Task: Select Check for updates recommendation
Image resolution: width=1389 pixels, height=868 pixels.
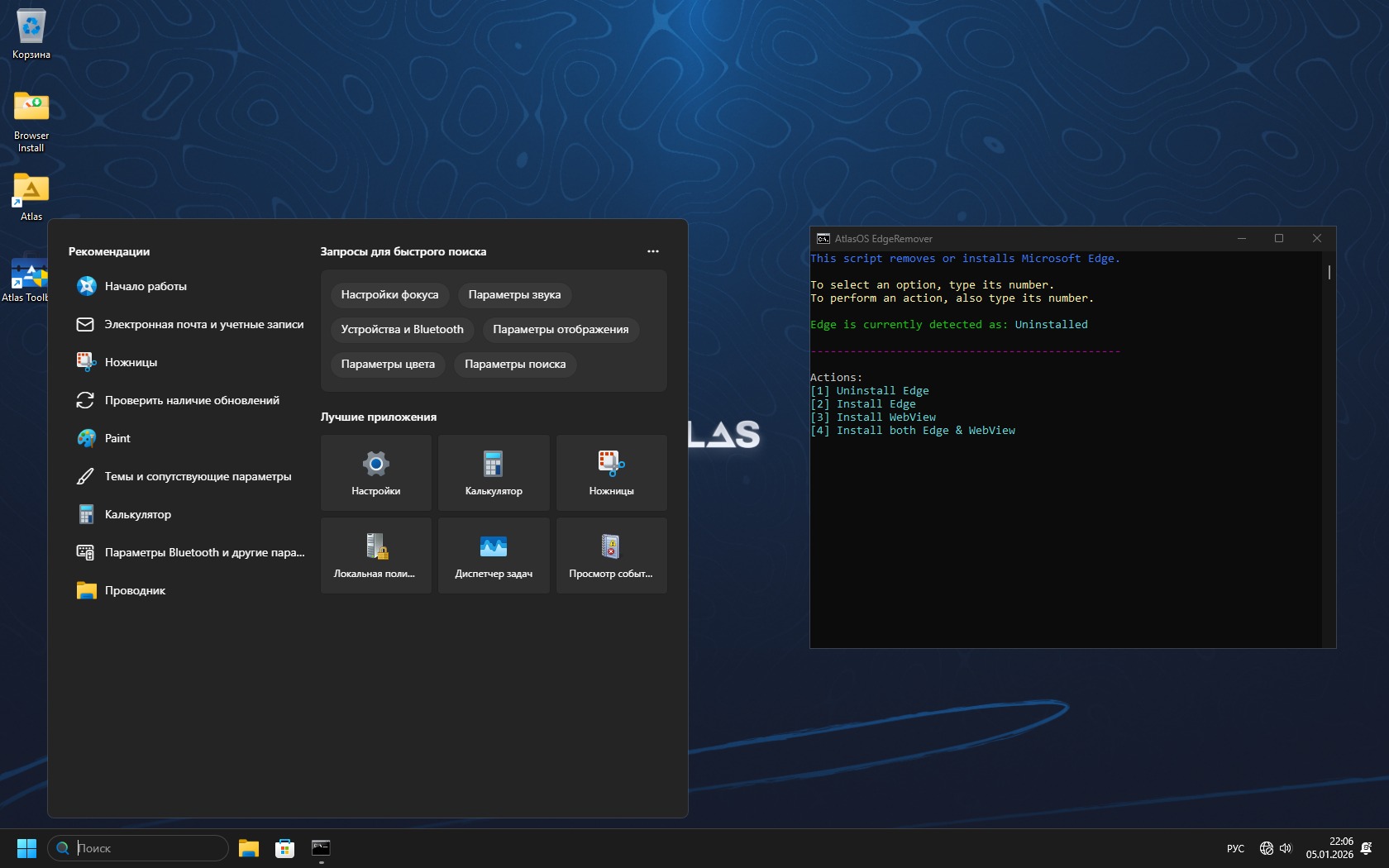Action: [x=192, y=400]
